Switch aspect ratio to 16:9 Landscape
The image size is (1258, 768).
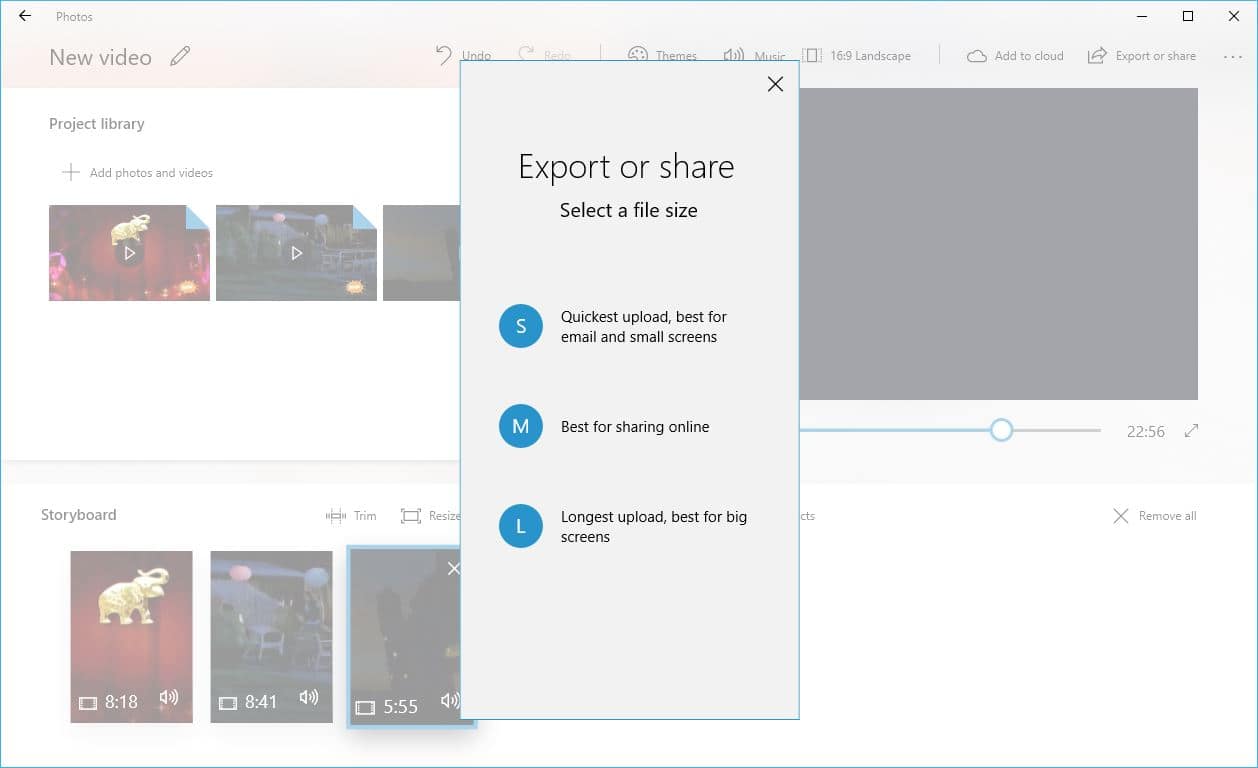point(858,55)
